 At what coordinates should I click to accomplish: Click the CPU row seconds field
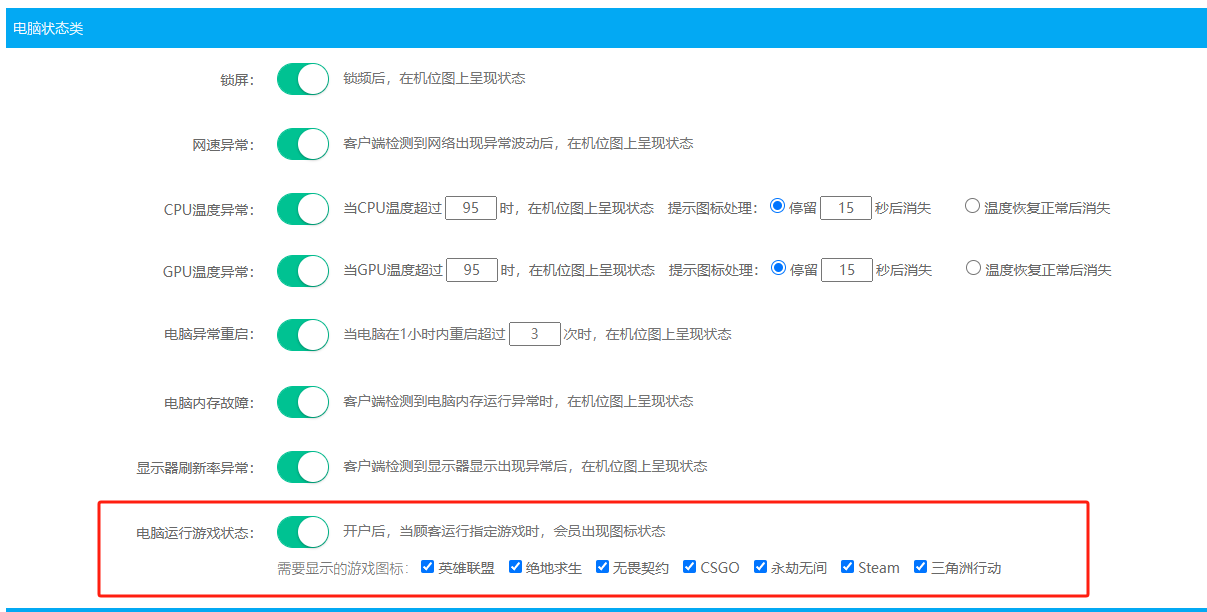click(x=846, y=208)
